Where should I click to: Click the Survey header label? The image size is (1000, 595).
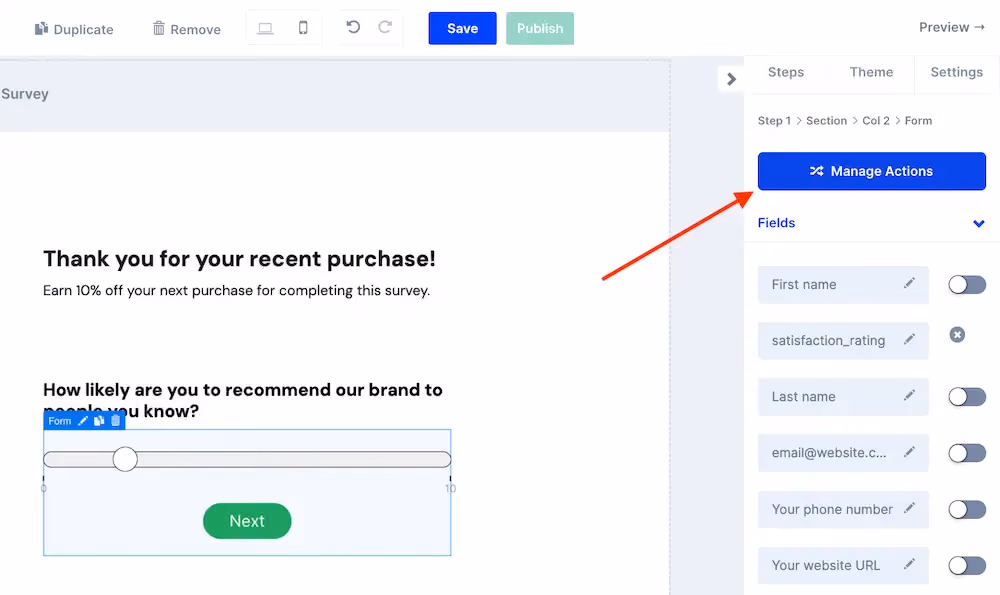[25, 94]
